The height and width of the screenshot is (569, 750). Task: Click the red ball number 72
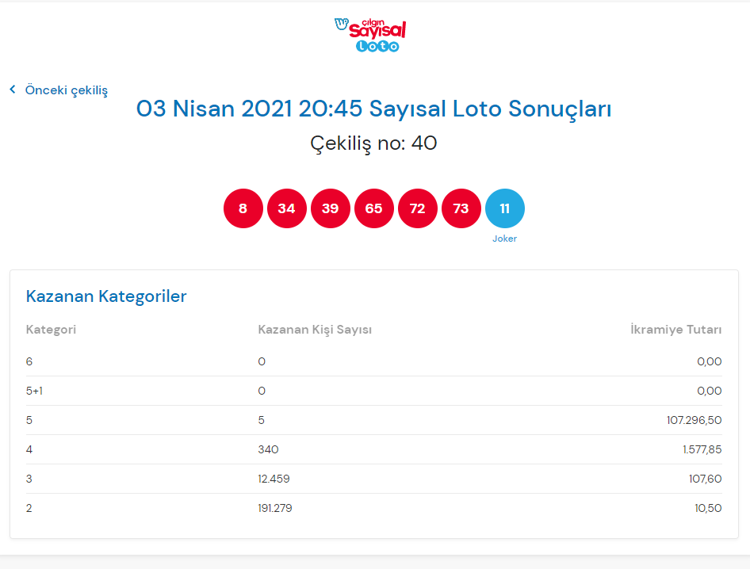click(418, 208)
